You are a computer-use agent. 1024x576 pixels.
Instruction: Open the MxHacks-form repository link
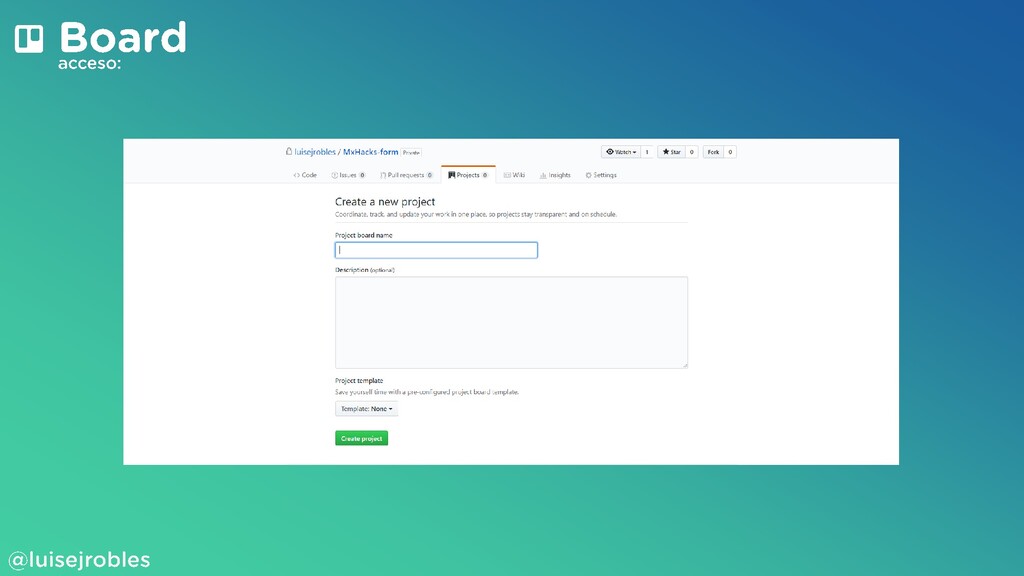[x=370, y=152]
